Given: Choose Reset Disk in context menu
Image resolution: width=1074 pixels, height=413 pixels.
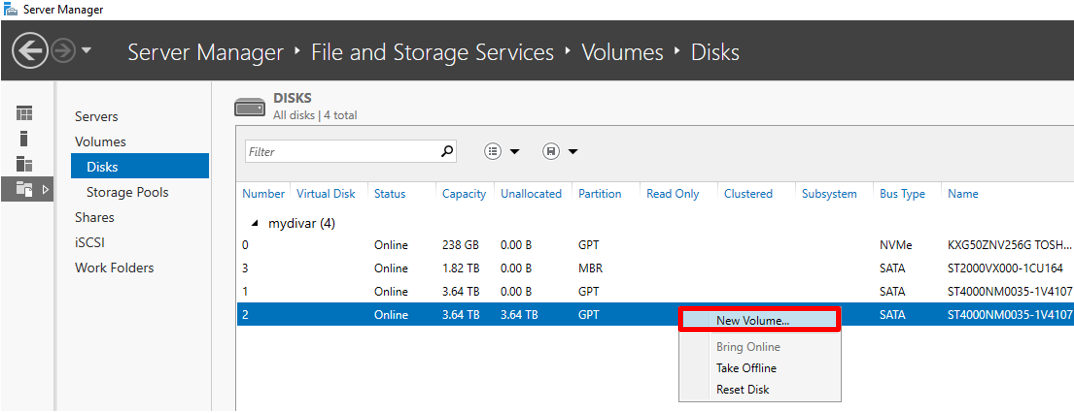Looking at the screenshot, I should [742, 389].
